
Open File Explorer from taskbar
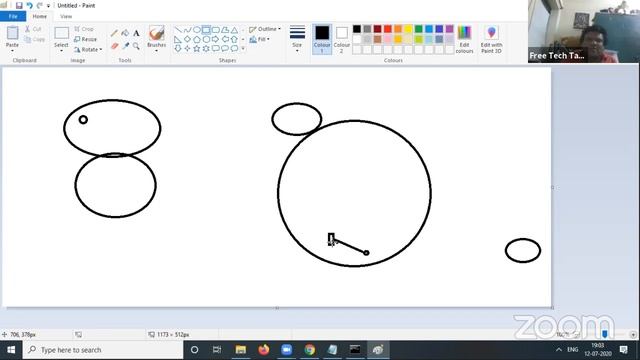240,350
